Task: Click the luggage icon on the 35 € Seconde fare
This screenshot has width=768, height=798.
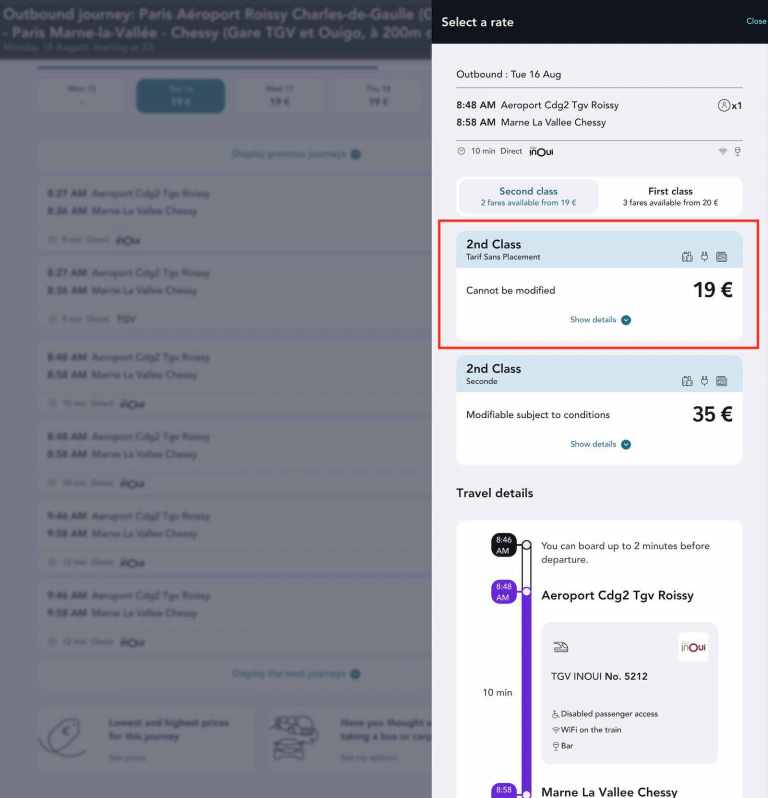Action: [687, 381]
